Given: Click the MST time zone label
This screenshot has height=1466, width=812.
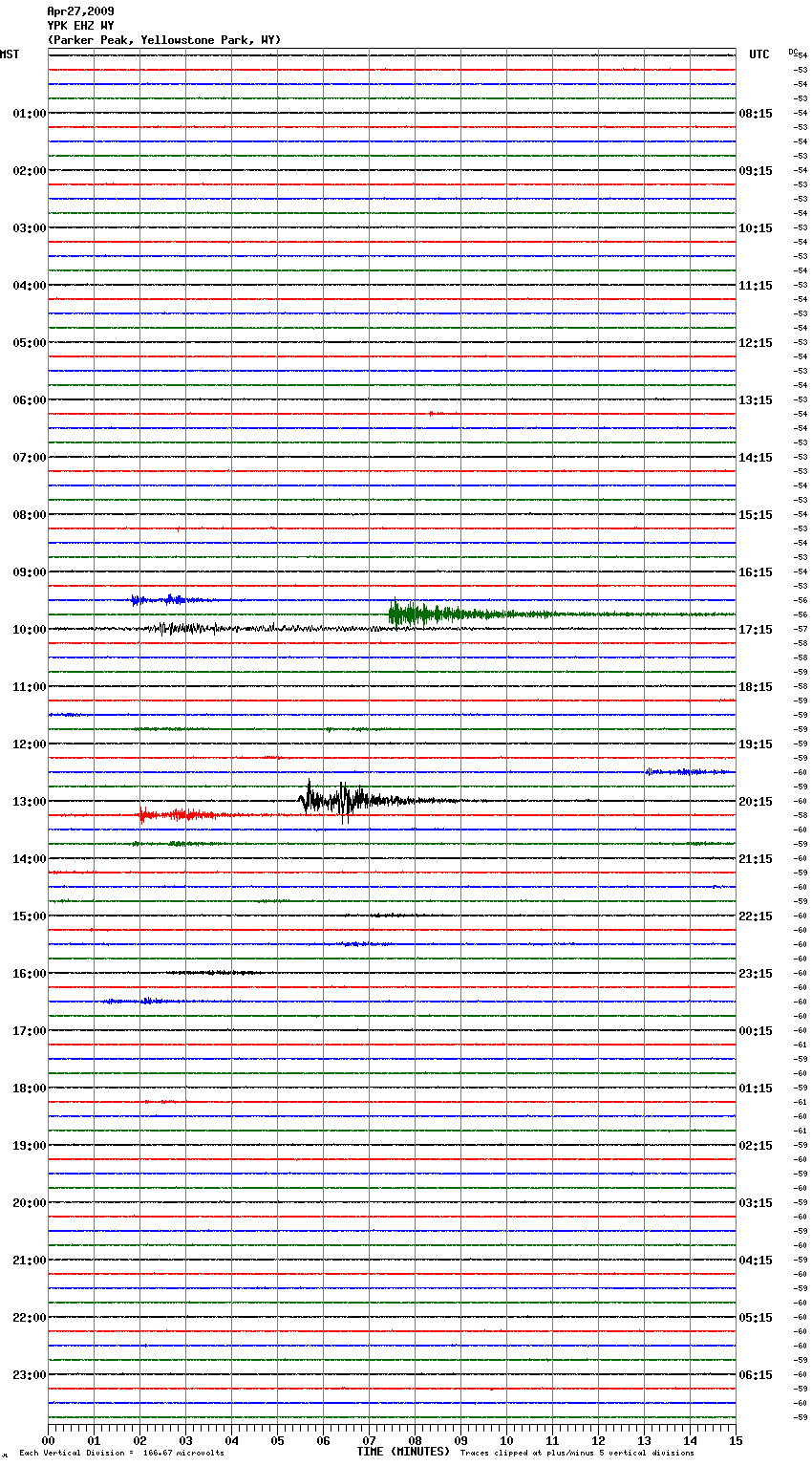Looking at the screenshot, I should [x=10, y=54].
